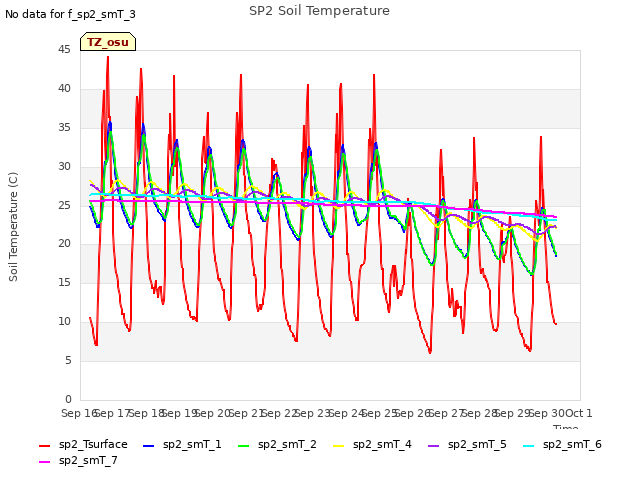640x480 pixels.
Task: Click the sp2_smT_5 legend entry
Action: 467,444
